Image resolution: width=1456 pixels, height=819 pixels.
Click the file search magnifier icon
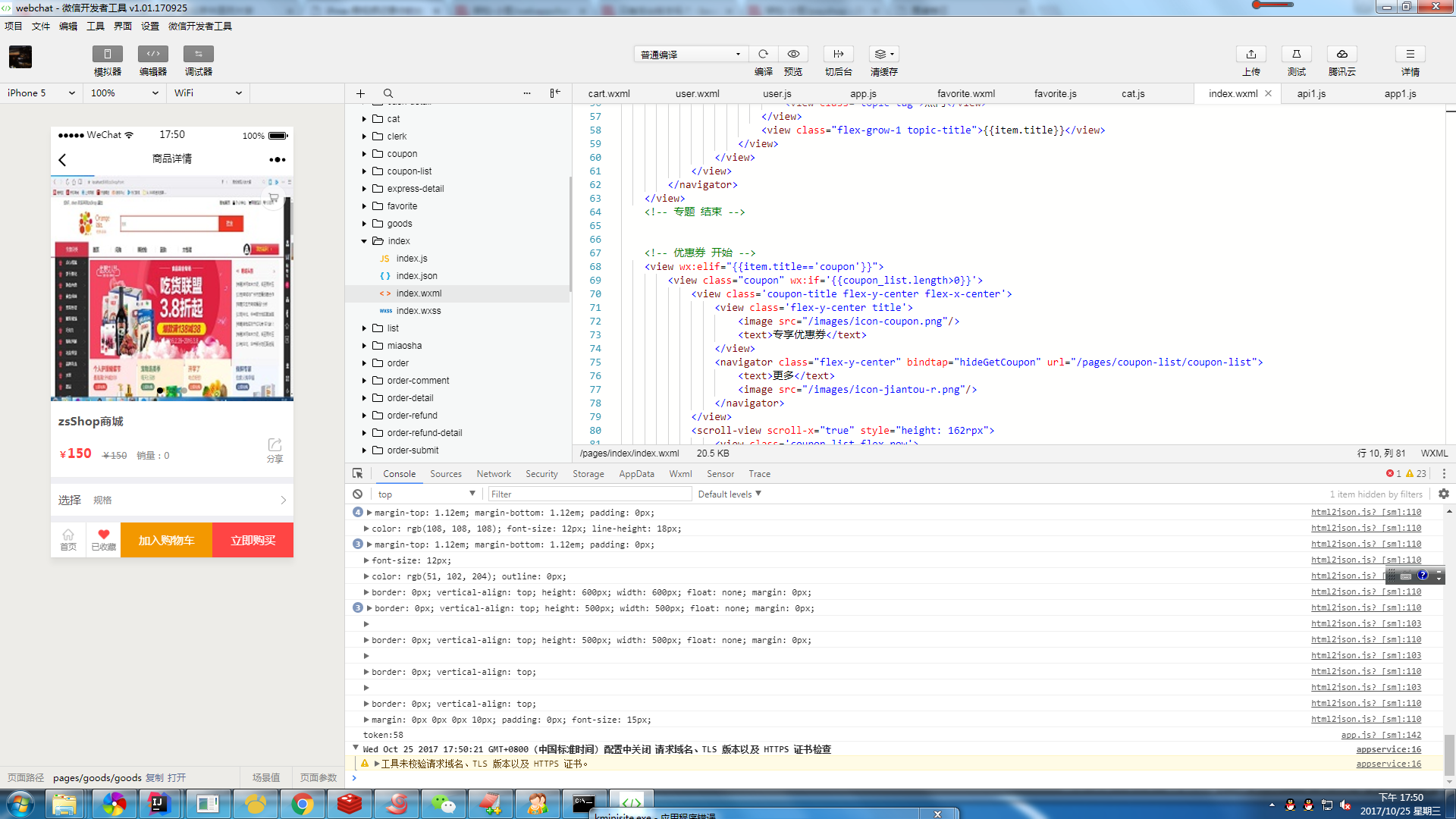[388, 93]
